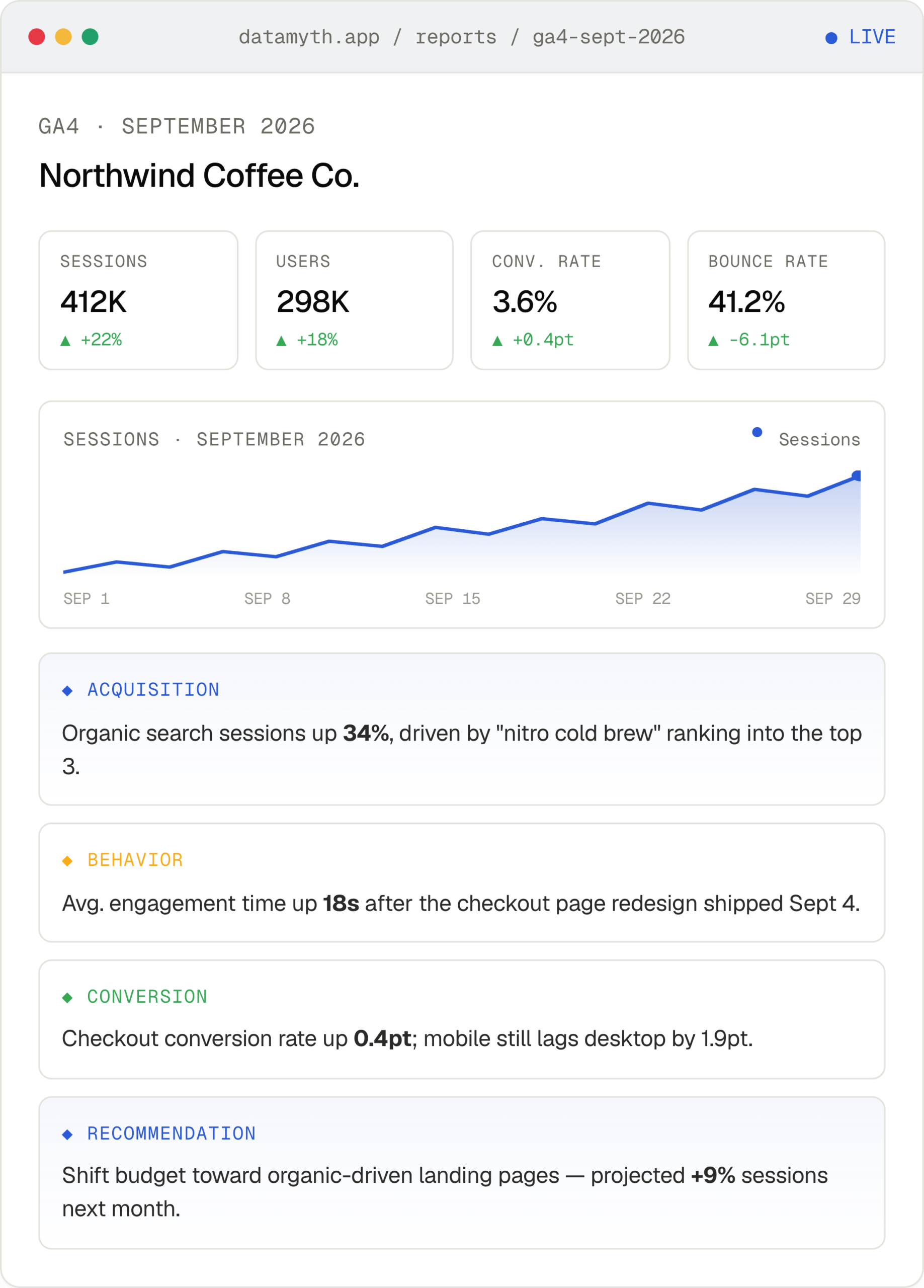
Task: Click the yellow minimize window dot
Action: (x=63, y=37)
